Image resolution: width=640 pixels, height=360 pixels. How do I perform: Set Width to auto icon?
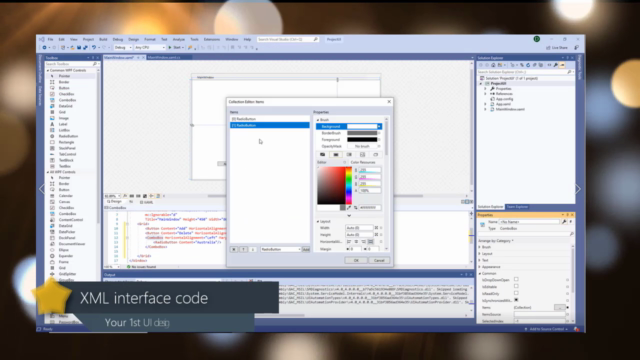[376, 228]
